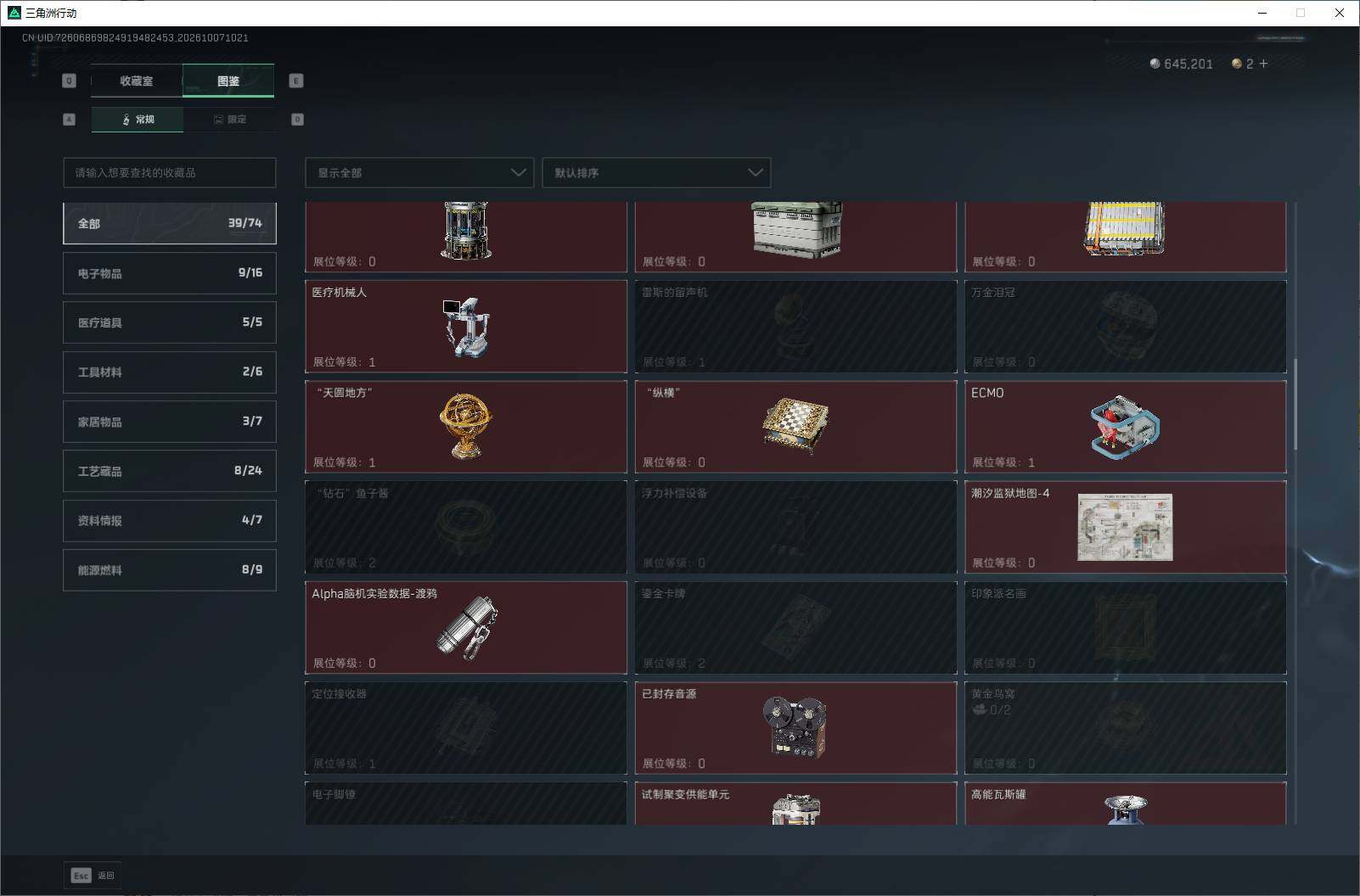Filter by 工艺藏品 category
Image resolution: width=1360 pixels, height=896 pixels.
pos(170,471)
